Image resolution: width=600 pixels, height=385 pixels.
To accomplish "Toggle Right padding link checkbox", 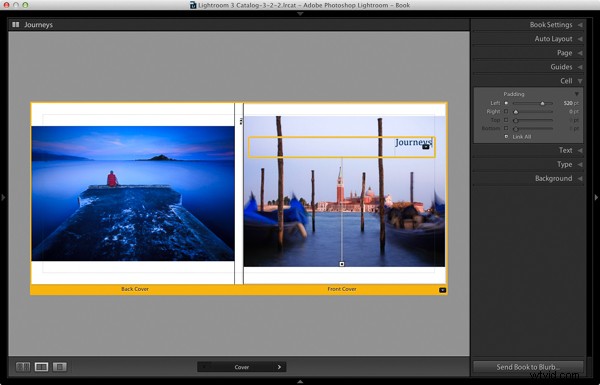I will coord(506,111).
